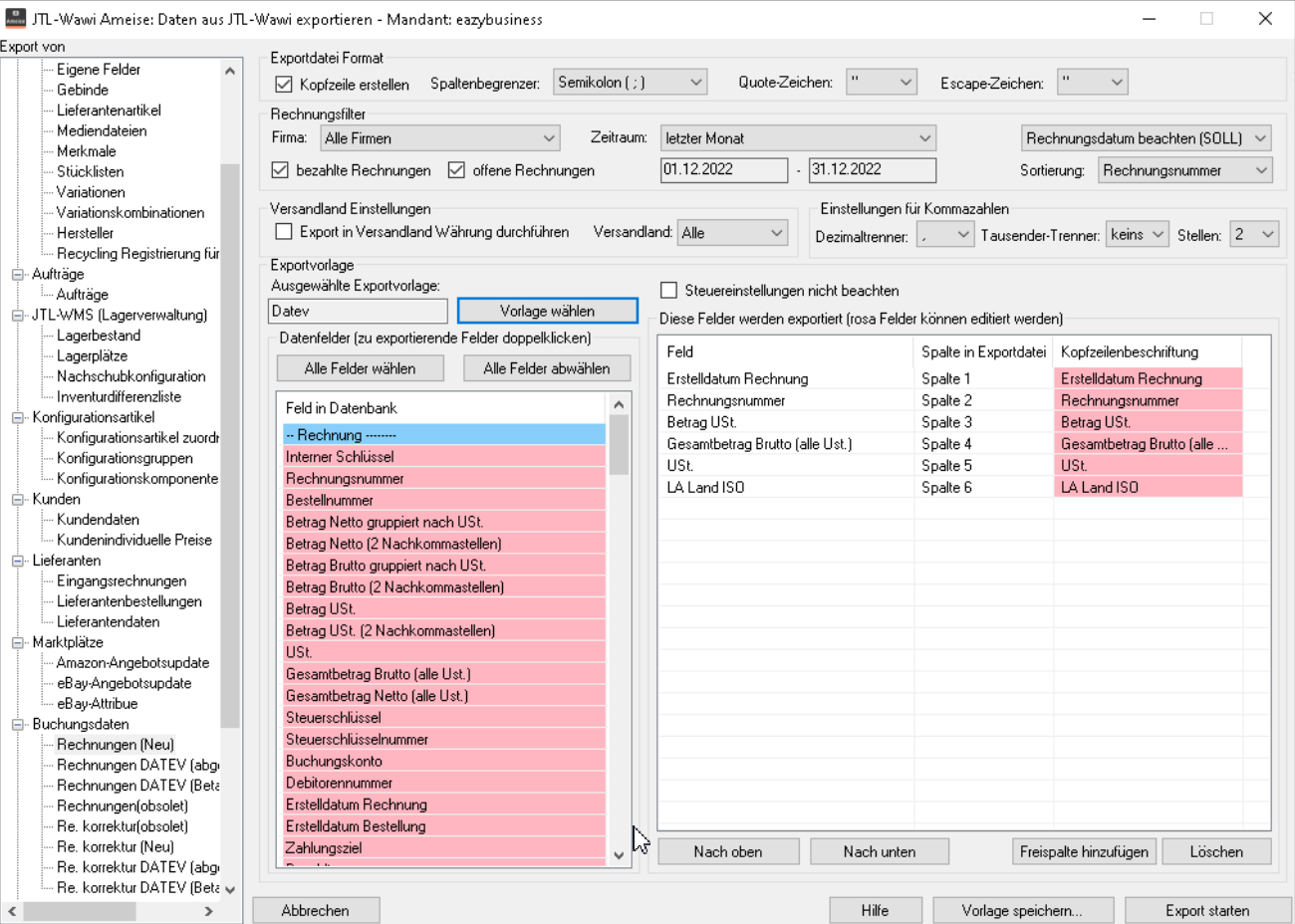Image resolution: width=1295 pixels, height=924 pixels.
Task: Uncheck bezahlte Rechnungen
Action: coord(281,170)
